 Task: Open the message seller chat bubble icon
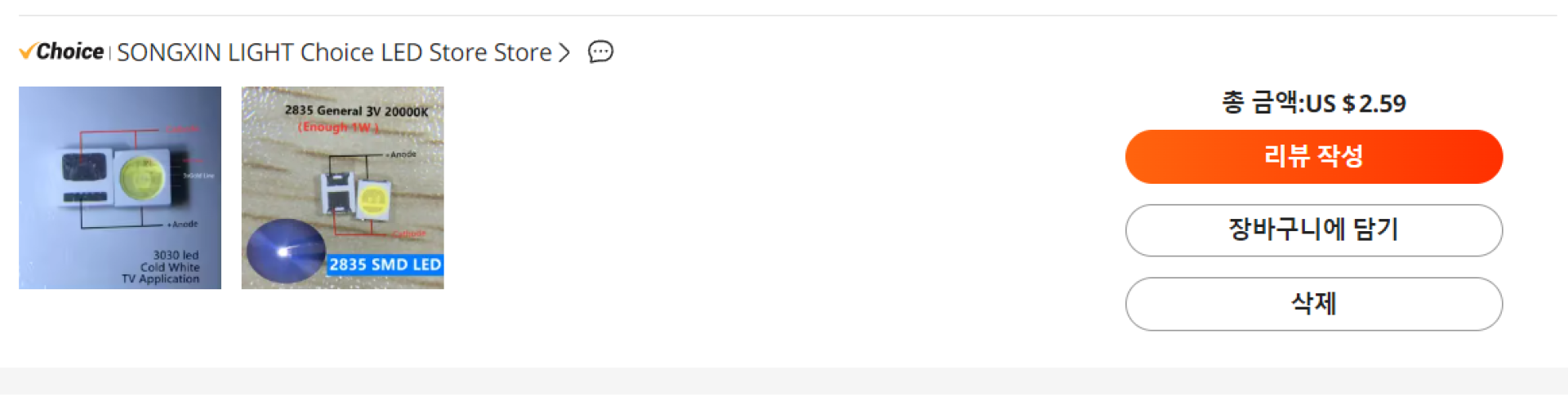coord(600,52)
